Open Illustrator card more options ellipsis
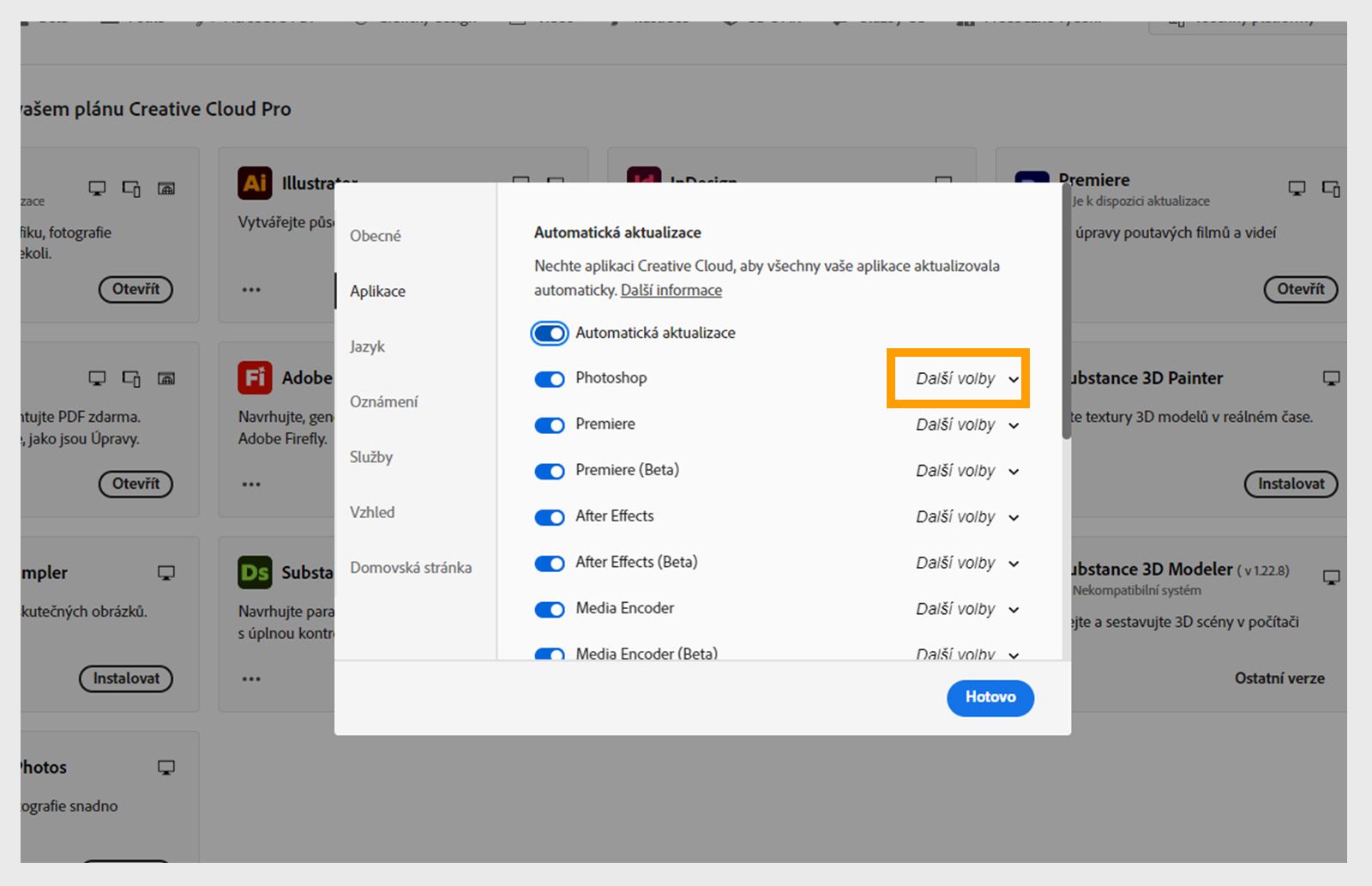This screenshot has height=886, width=1372. point(251,290)
